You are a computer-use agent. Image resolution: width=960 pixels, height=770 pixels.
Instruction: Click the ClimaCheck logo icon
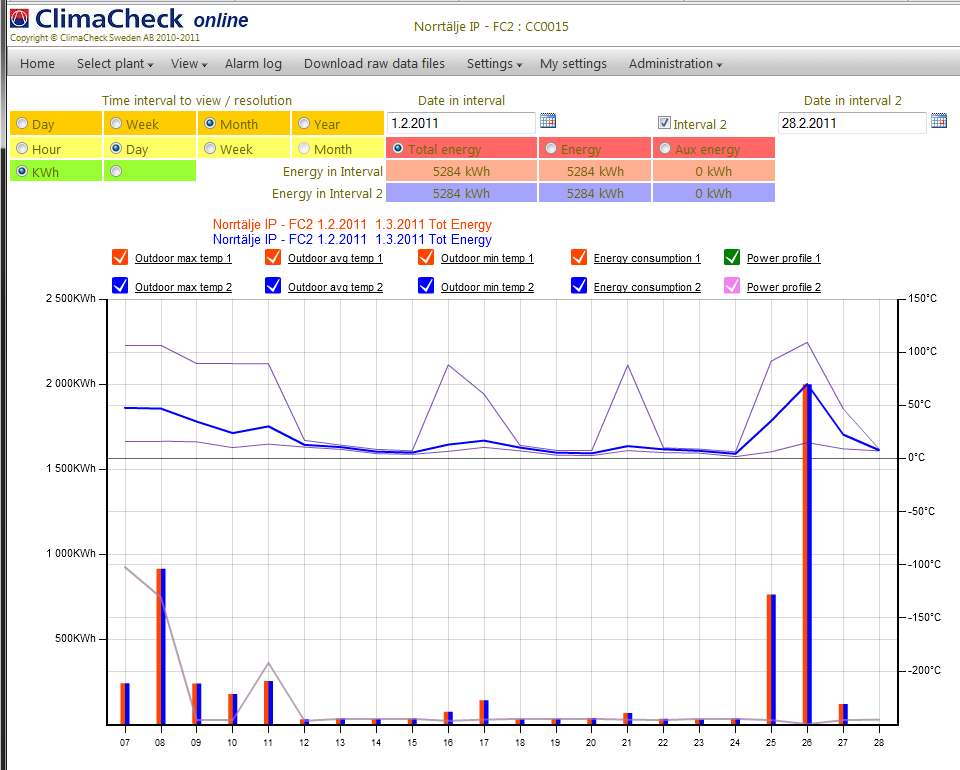(x=19, y=18)
